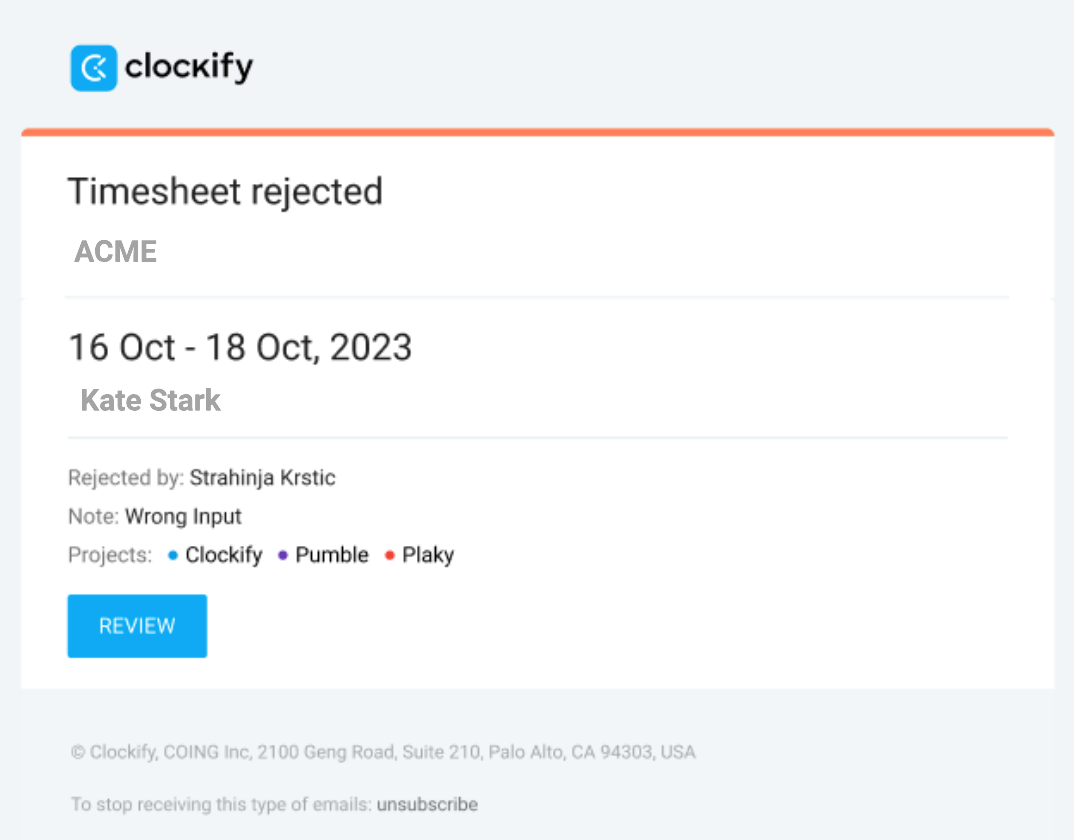Select the purple Pumble project dot
Screen dimensions: 1074x840
283,554
